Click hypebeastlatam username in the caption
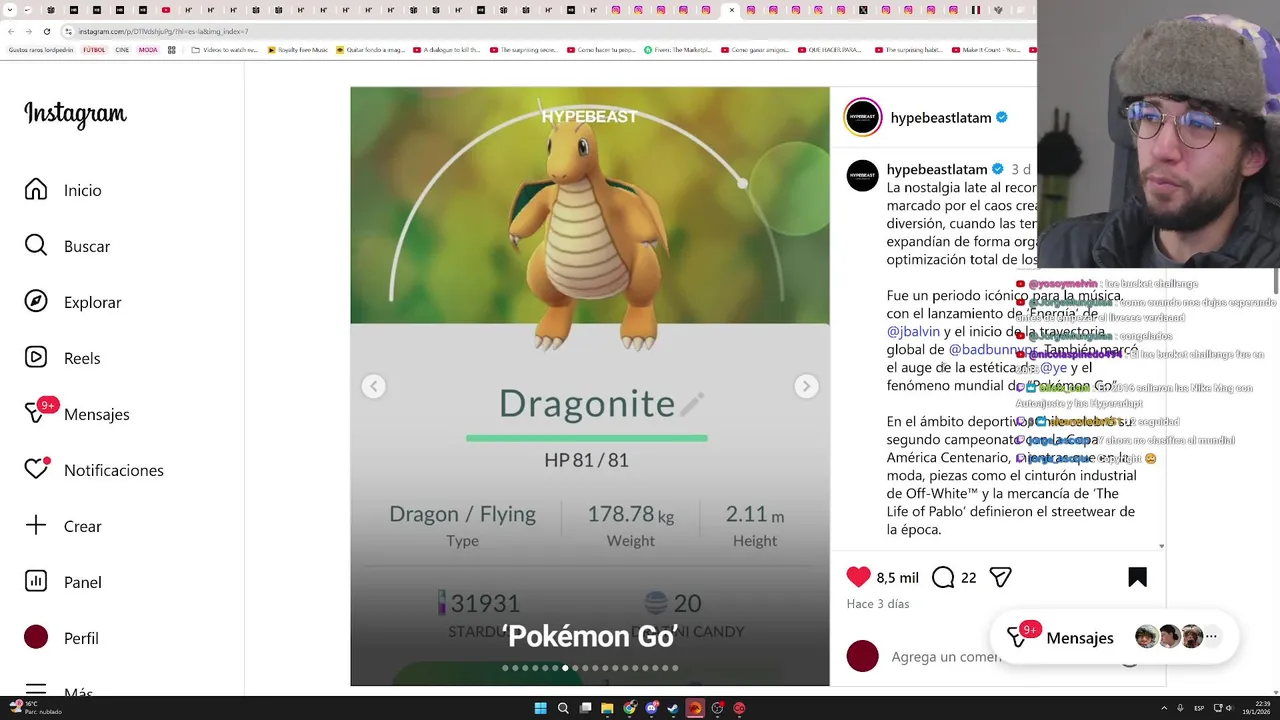This screenshot has height=720, width=1280. coord(937,169)
